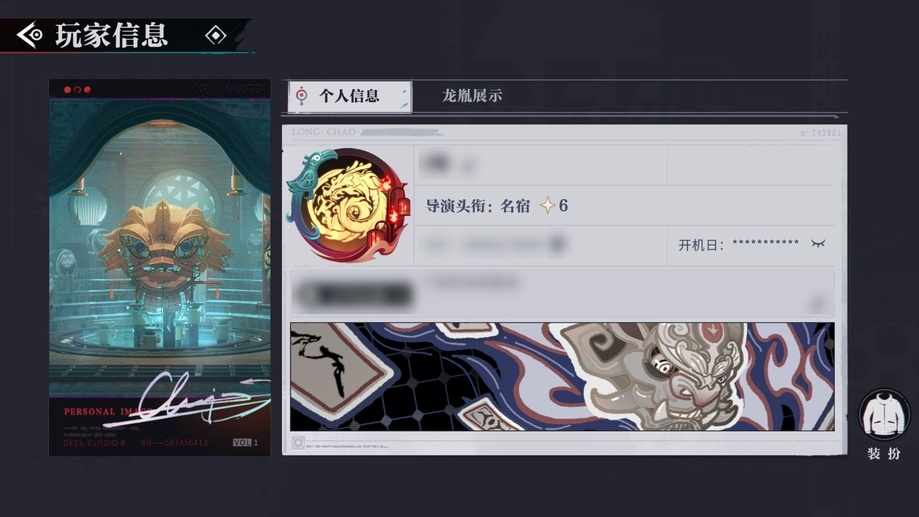Tap the star icon beside level 6
The image size is (919, 517).
click(547, 205)
